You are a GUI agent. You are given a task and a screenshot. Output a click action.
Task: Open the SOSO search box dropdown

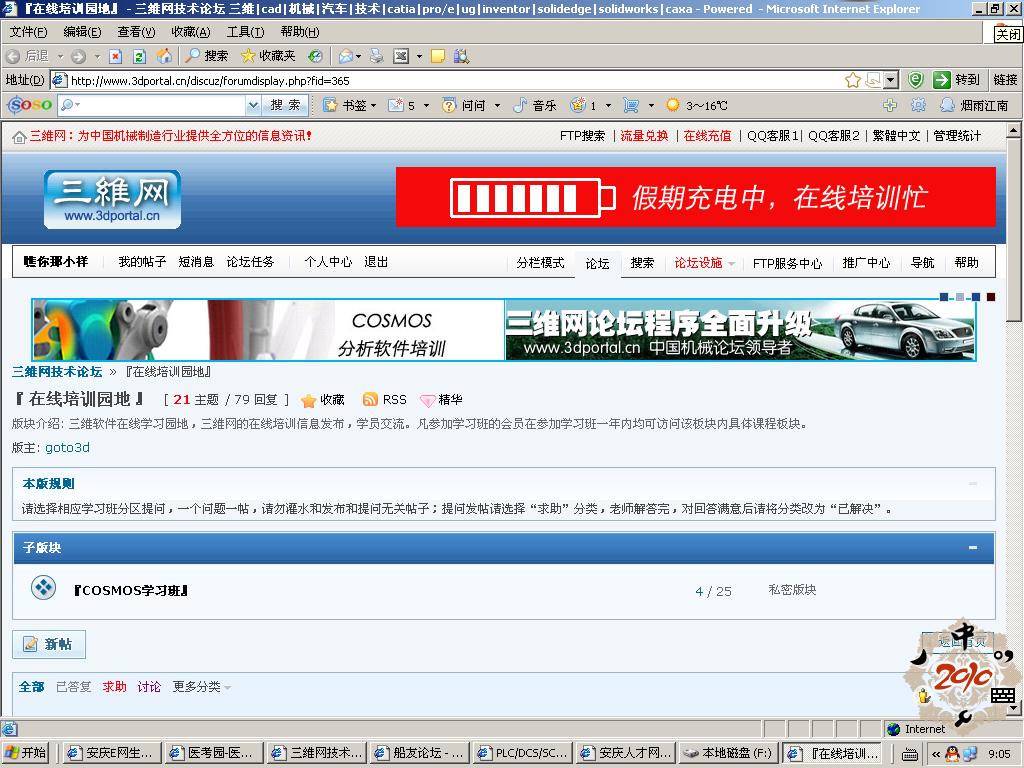pyautogui.click(x=253, y=104)
